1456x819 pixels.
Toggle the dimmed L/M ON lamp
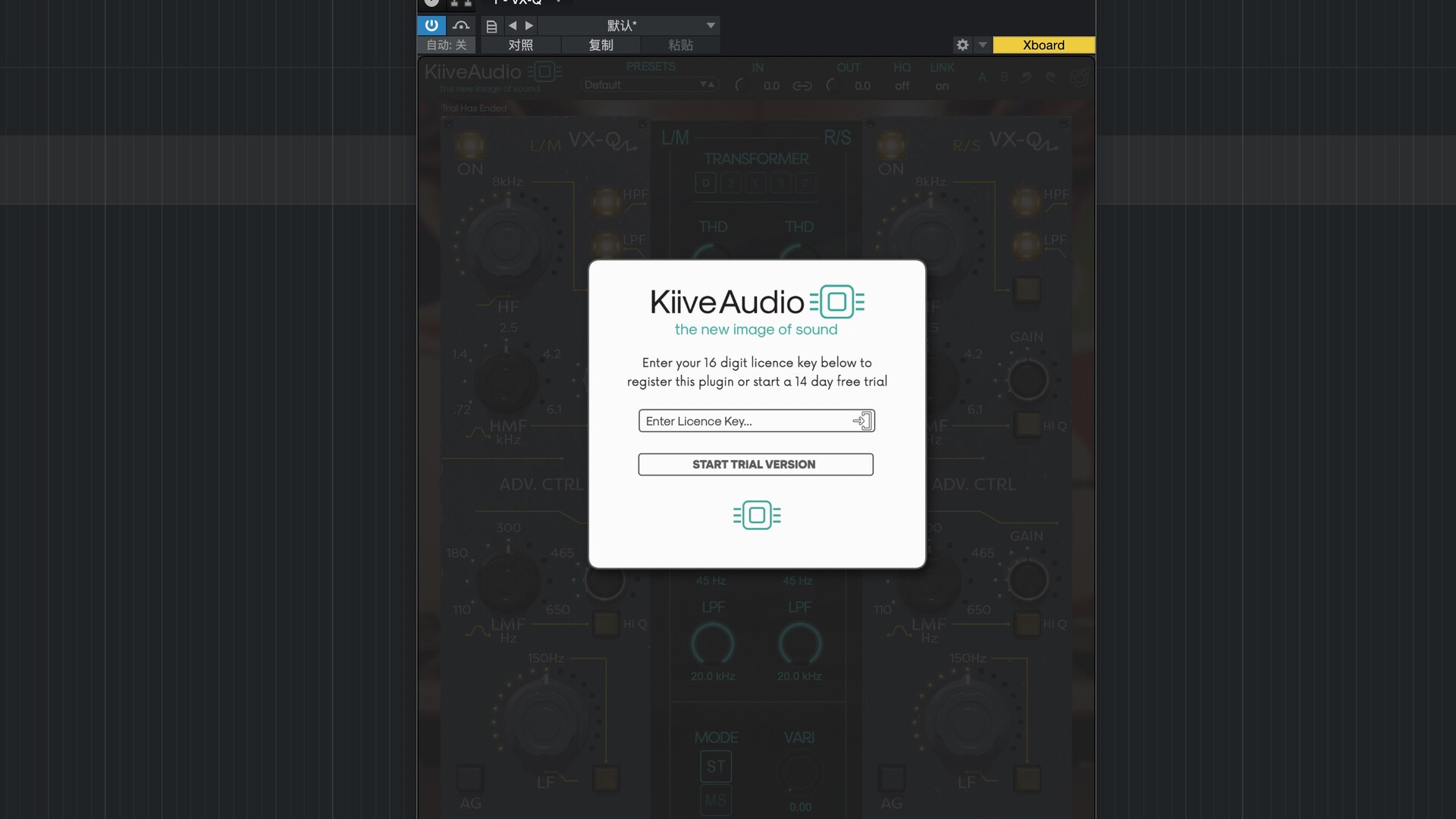pos(470,145)
